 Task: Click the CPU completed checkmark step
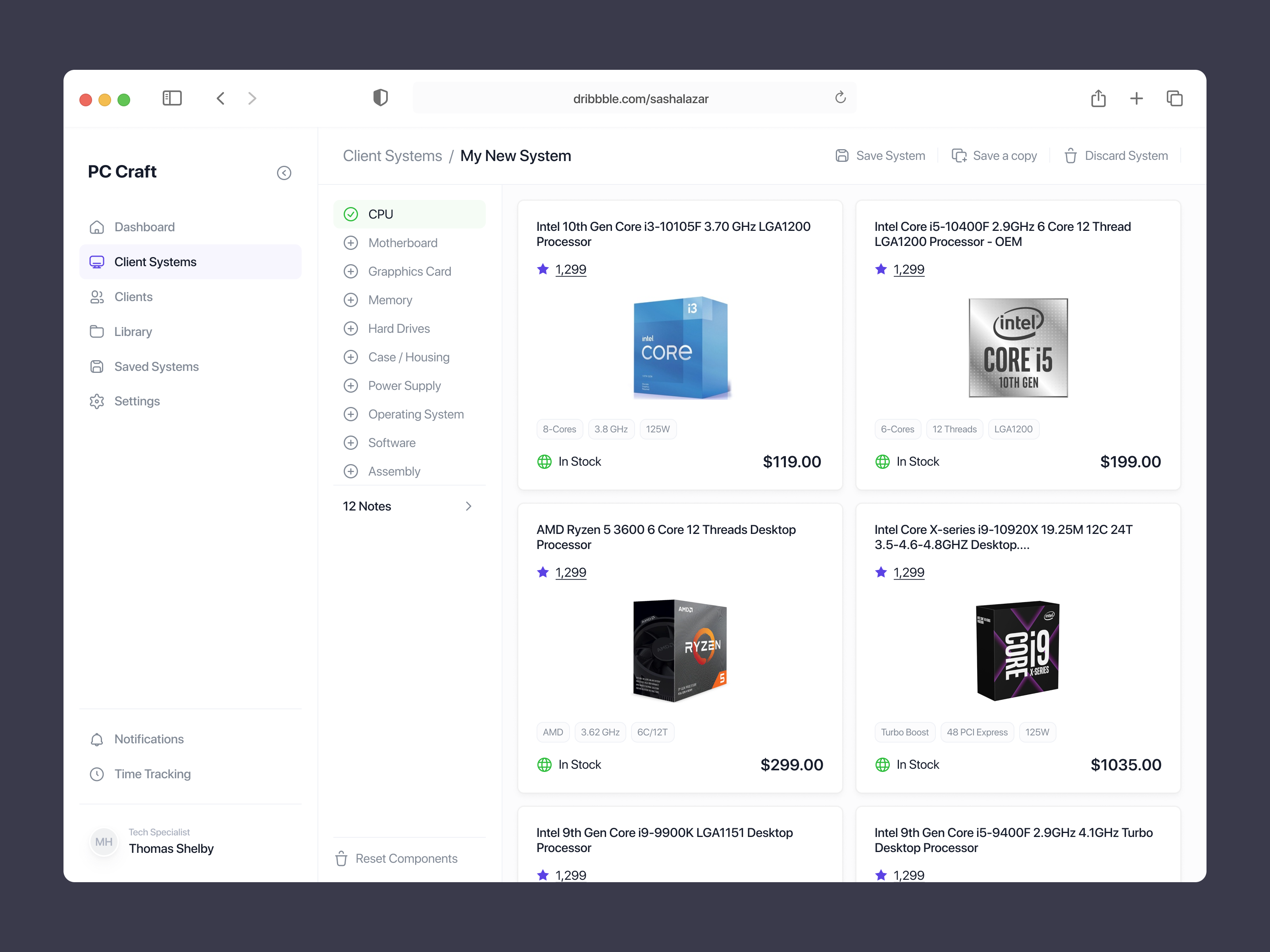351,214
